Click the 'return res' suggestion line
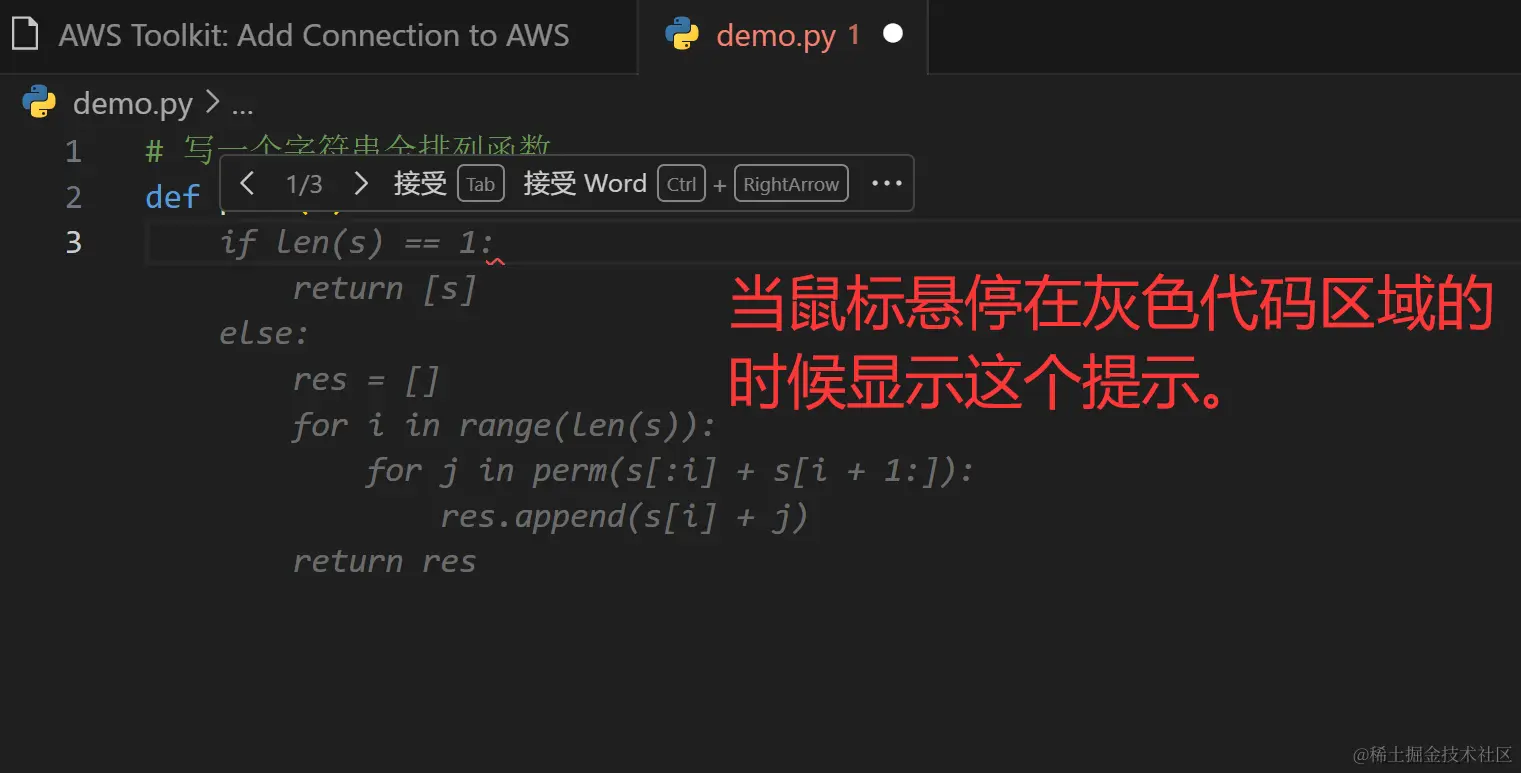The height and width of the screenshot is (773, 1521). (x=384, y=561)
